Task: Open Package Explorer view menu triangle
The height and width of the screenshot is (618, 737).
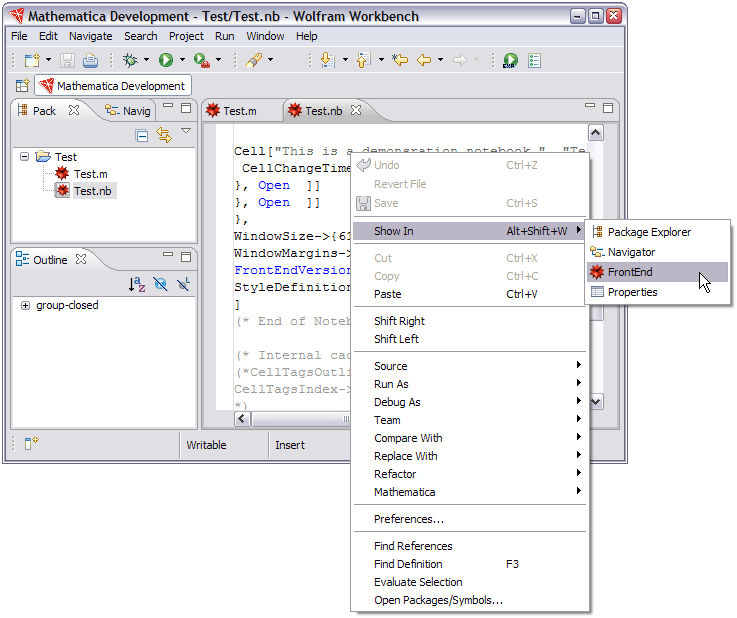Action: [186, 131]
